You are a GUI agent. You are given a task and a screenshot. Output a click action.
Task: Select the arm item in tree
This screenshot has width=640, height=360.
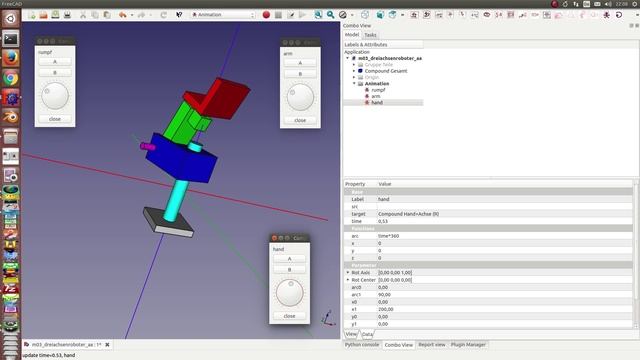coord(376,96)
